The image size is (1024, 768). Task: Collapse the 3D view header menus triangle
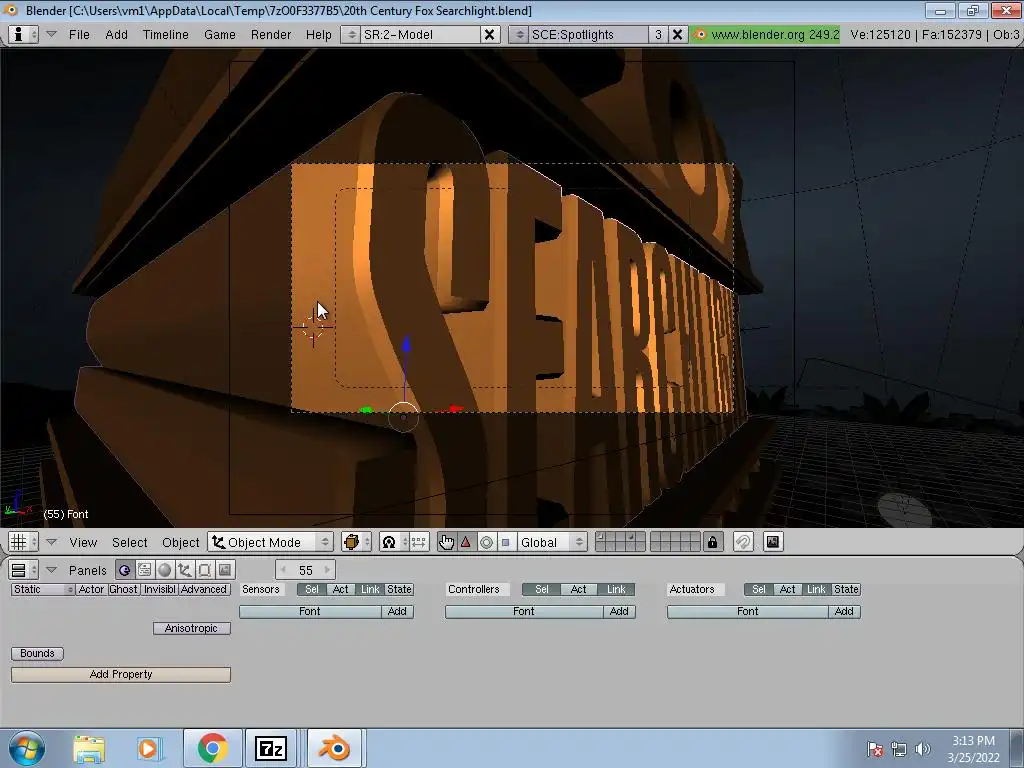52,542
